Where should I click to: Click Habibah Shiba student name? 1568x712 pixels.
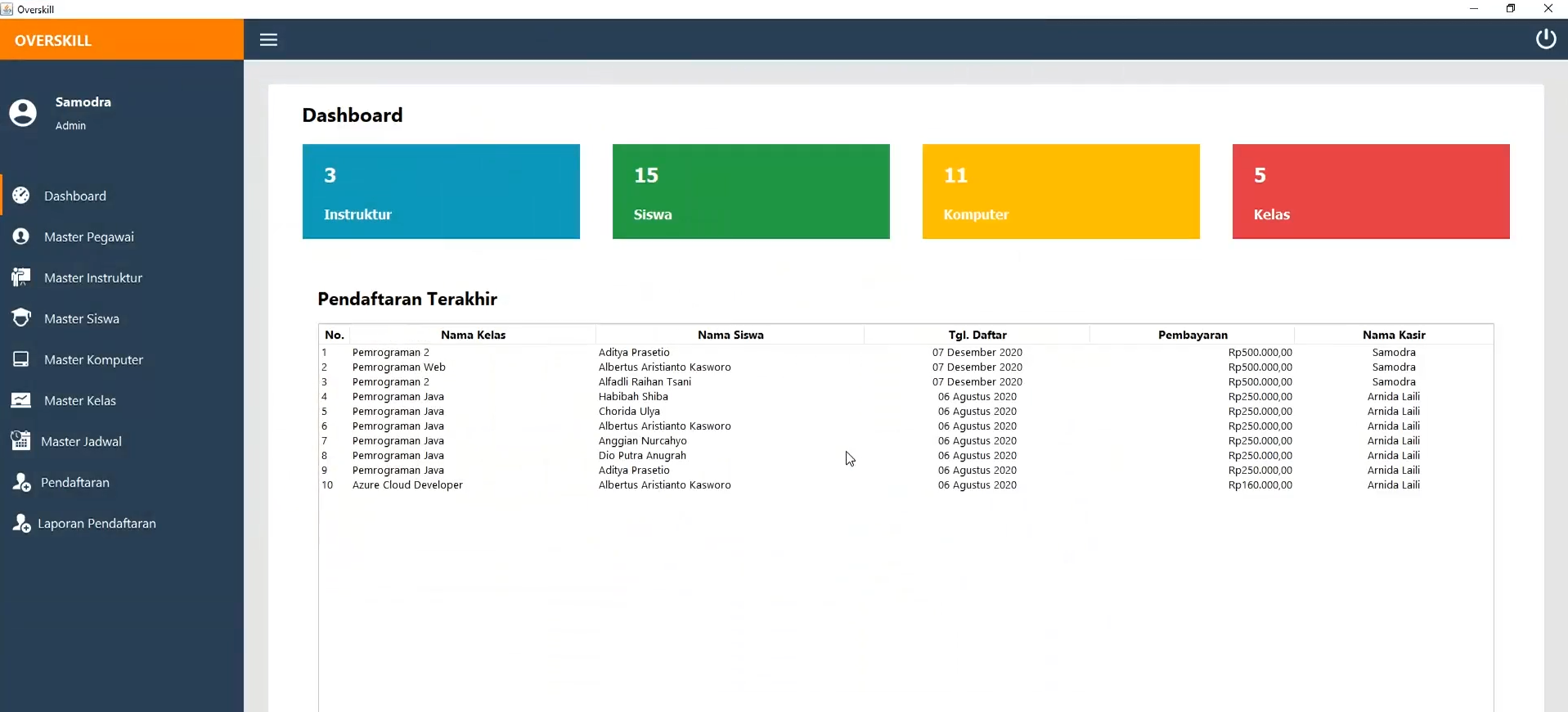point(633,397)
